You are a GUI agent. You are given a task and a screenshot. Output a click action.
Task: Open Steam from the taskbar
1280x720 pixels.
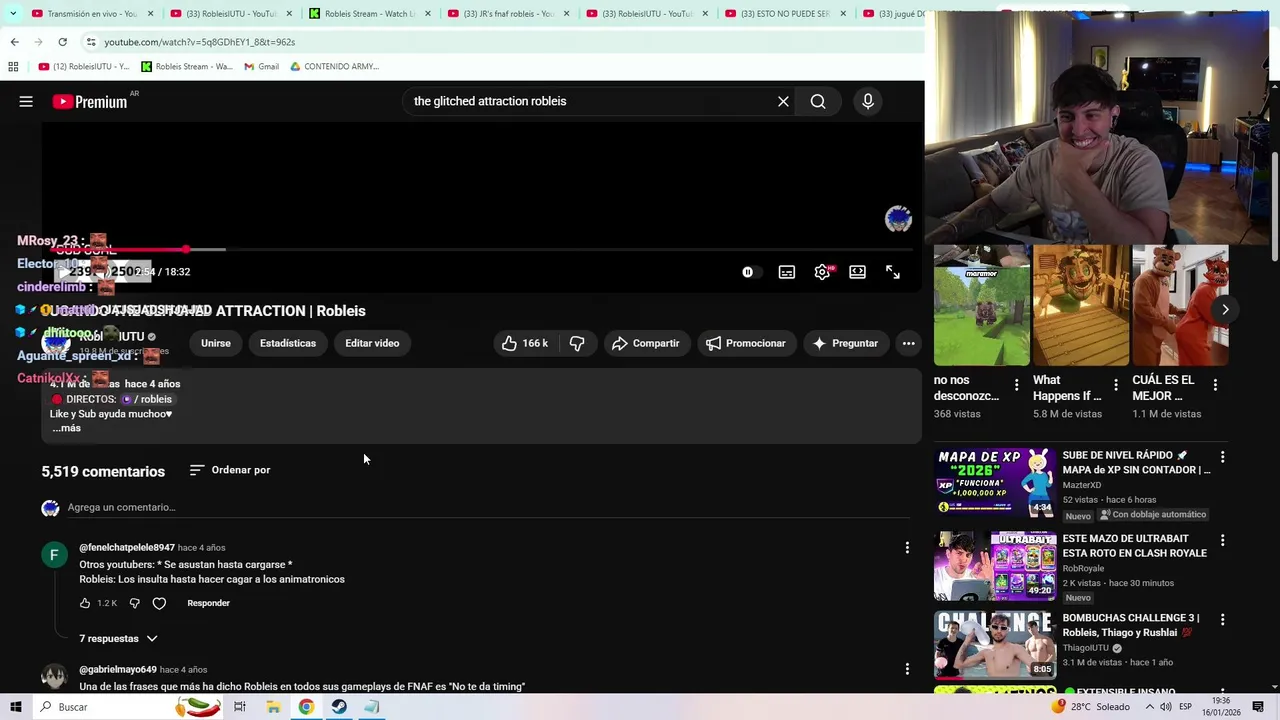point(339,707)
